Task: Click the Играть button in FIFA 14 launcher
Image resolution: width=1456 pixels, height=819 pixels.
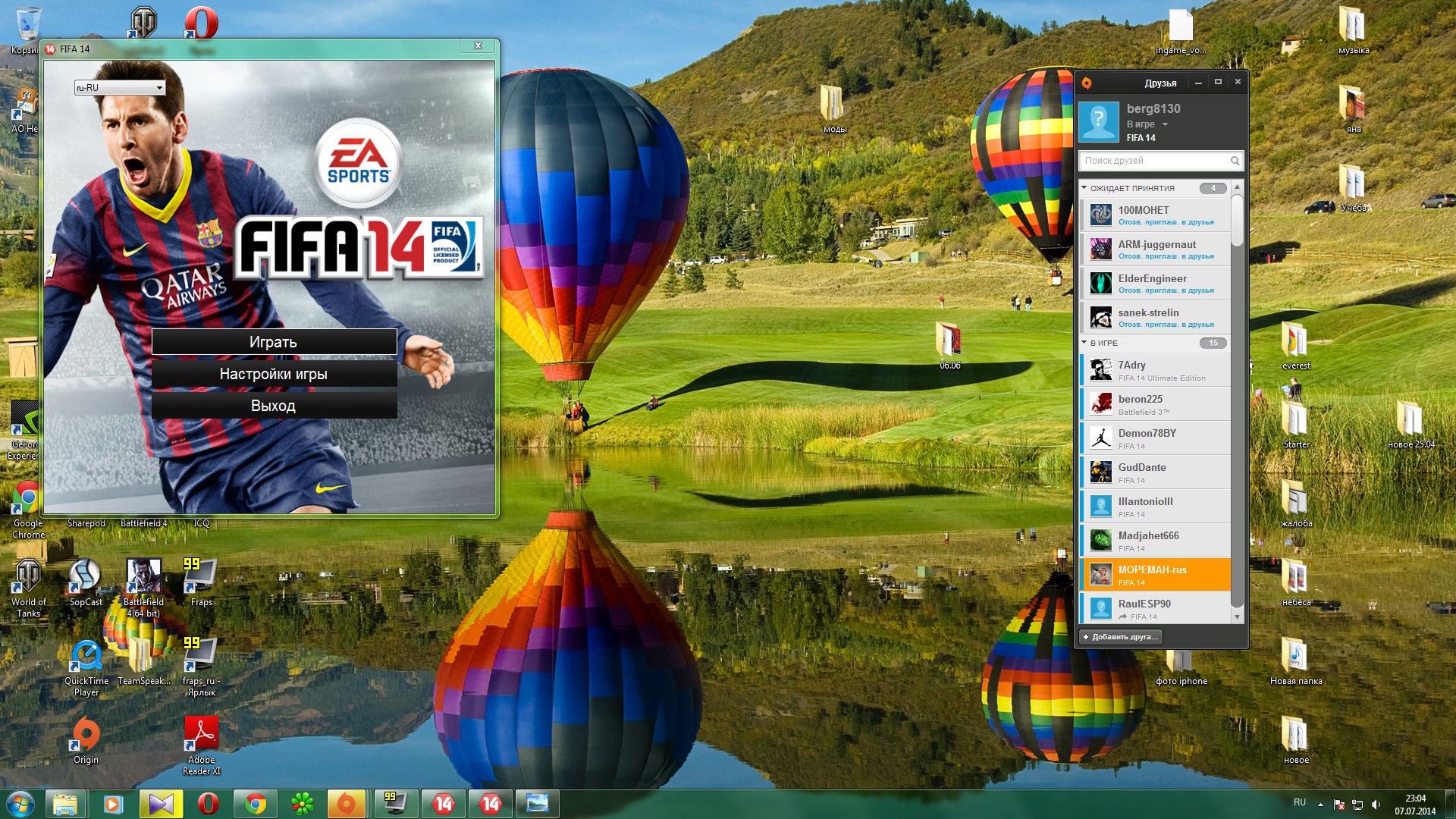Action: [x=274, y=342]
